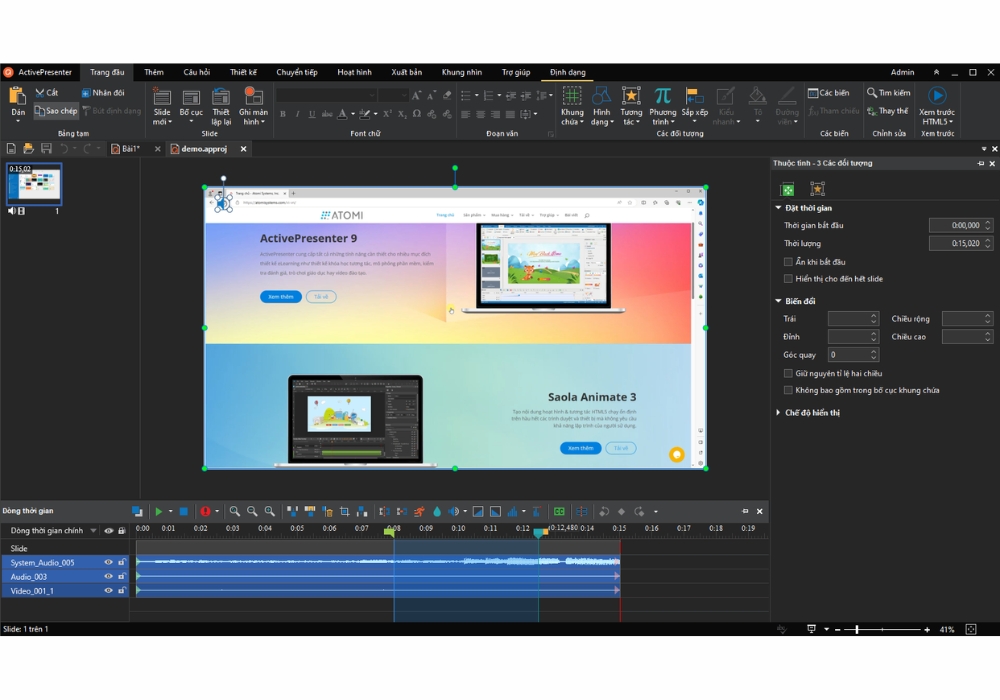Image resolution: width=1000 pixels, height=700 pixels.
Task: Click Thay thế (Replace) button
Action: click(x=887, y=111)
